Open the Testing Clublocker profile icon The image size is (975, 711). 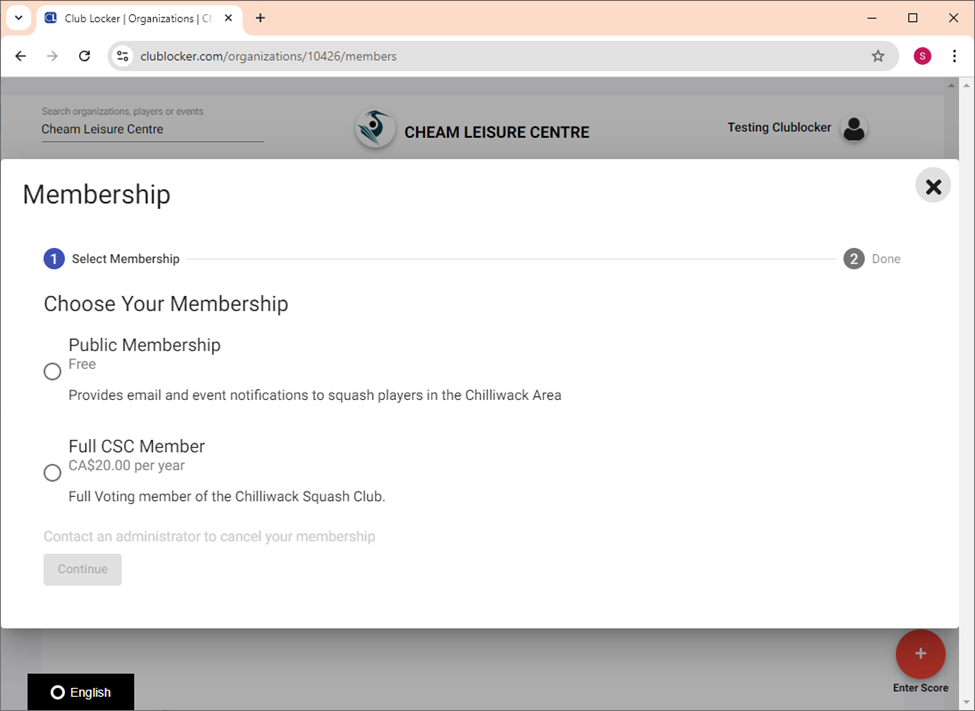[855, 128]
